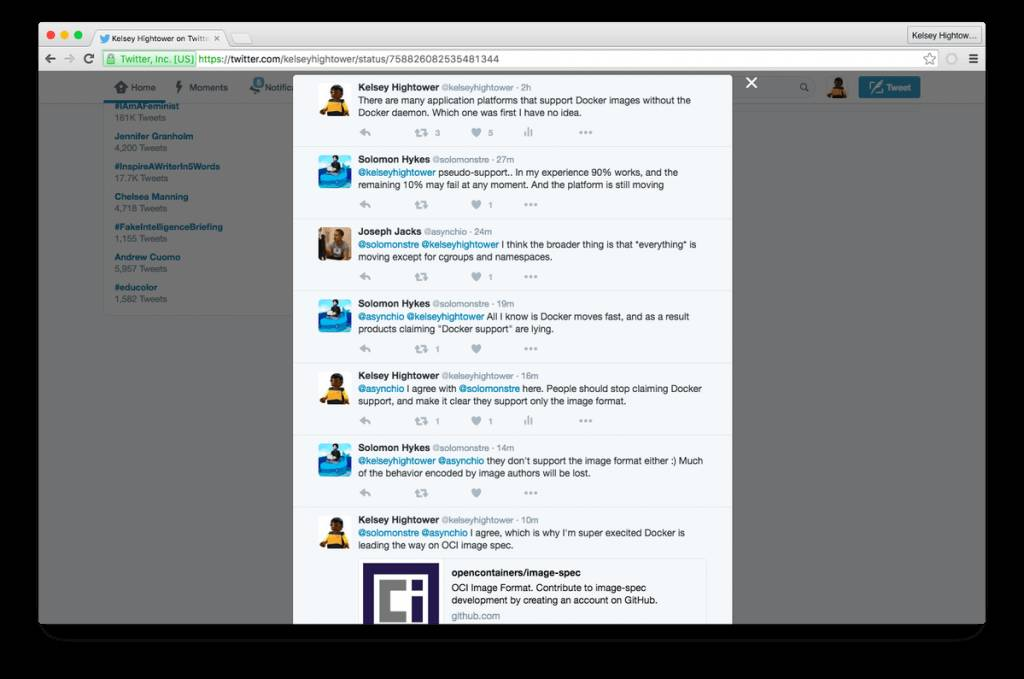Viewport: 1024px width, 679px height.
Task: Retweet Solomon Hykes' 14m tweet
Action: 421,493
